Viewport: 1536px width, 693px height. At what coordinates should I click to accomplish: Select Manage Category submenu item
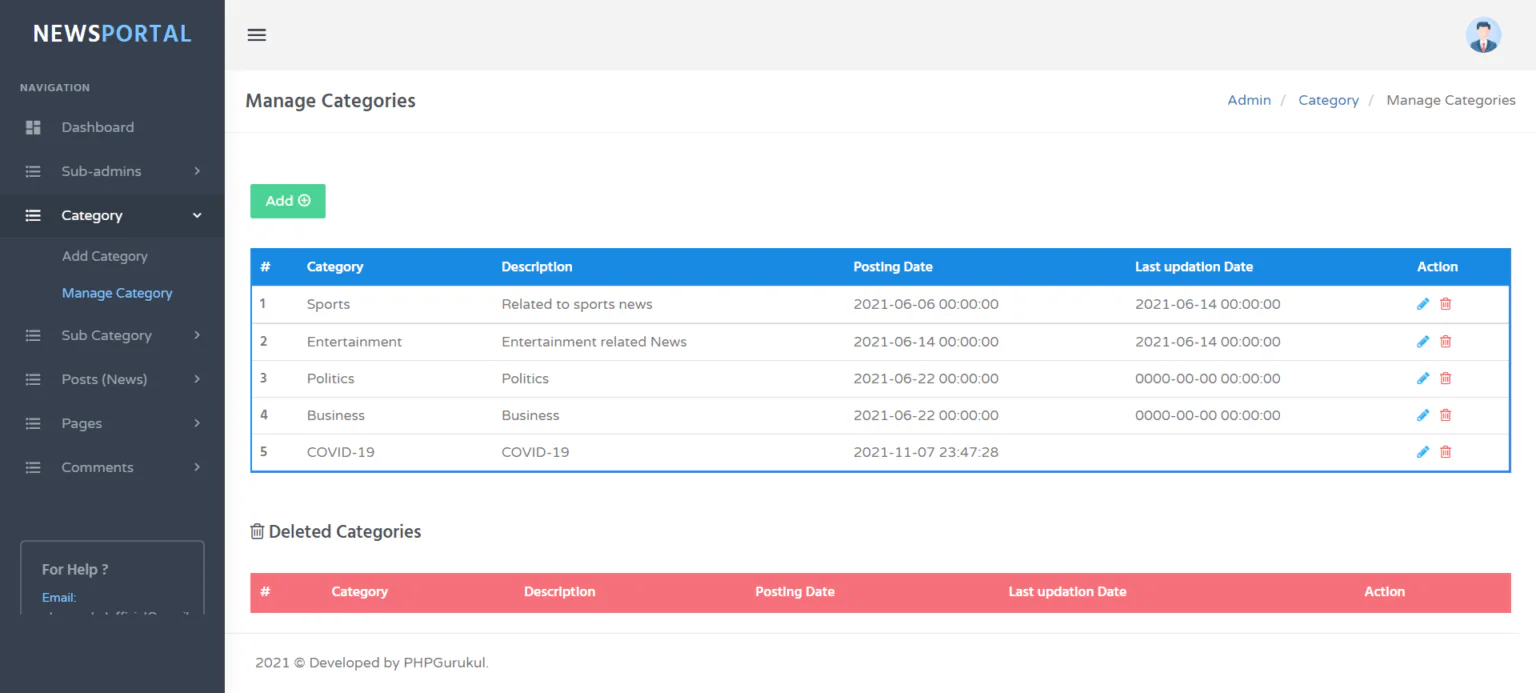point(117,293)
